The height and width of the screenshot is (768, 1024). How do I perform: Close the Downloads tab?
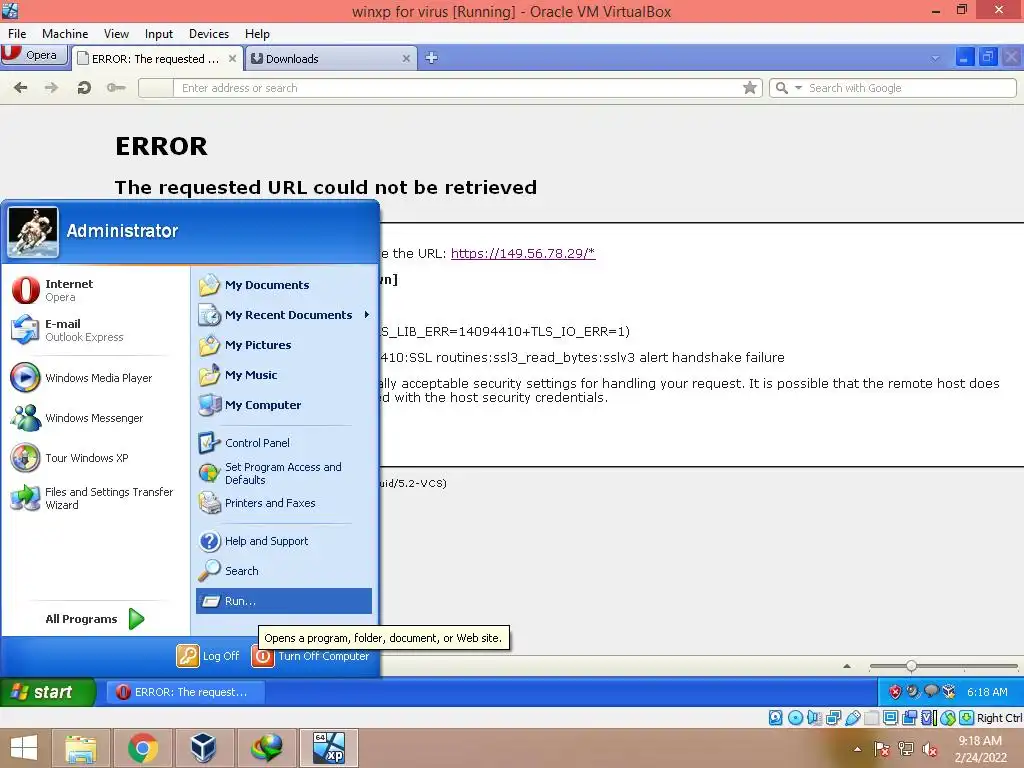[x=406, y=59]
